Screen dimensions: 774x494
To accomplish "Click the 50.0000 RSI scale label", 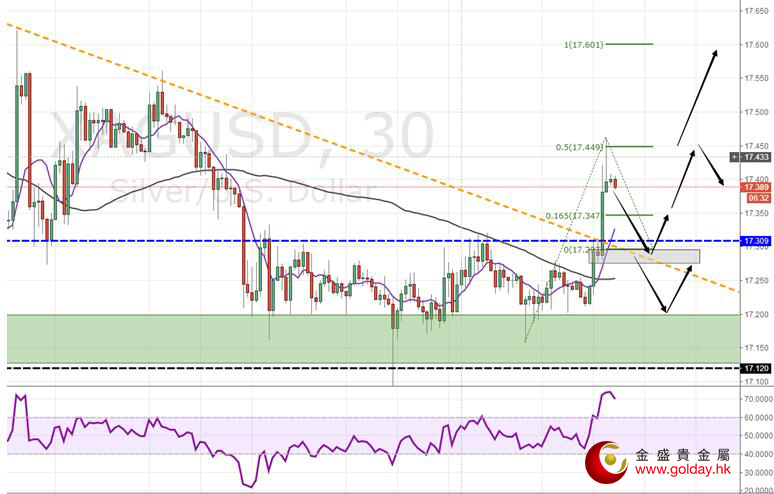I will [759, 436].
